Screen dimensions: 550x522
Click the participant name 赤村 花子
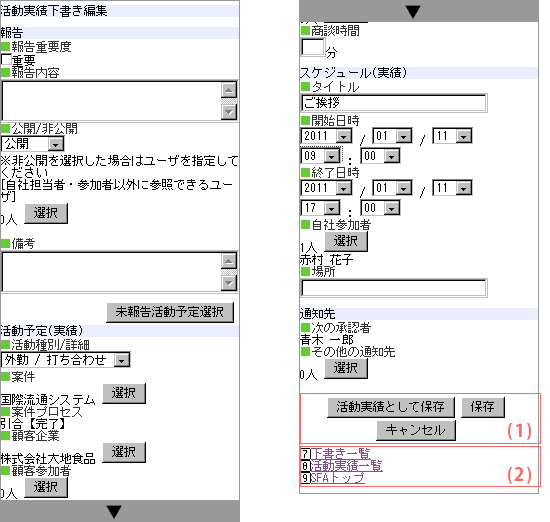326,260
